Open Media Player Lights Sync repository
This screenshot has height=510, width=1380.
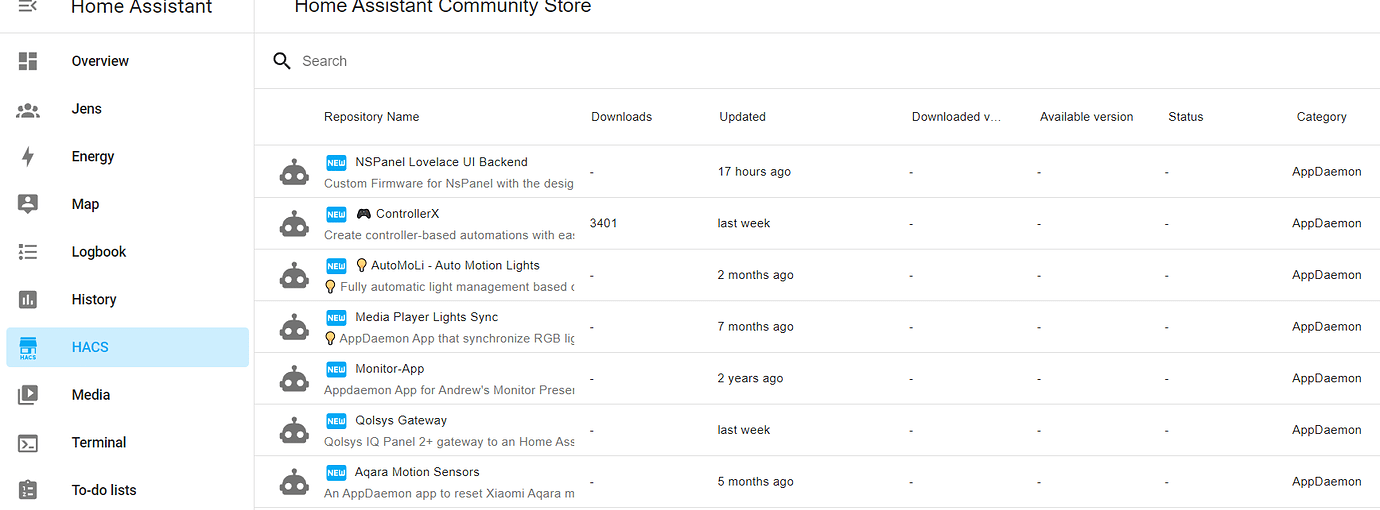click(426, 317)
